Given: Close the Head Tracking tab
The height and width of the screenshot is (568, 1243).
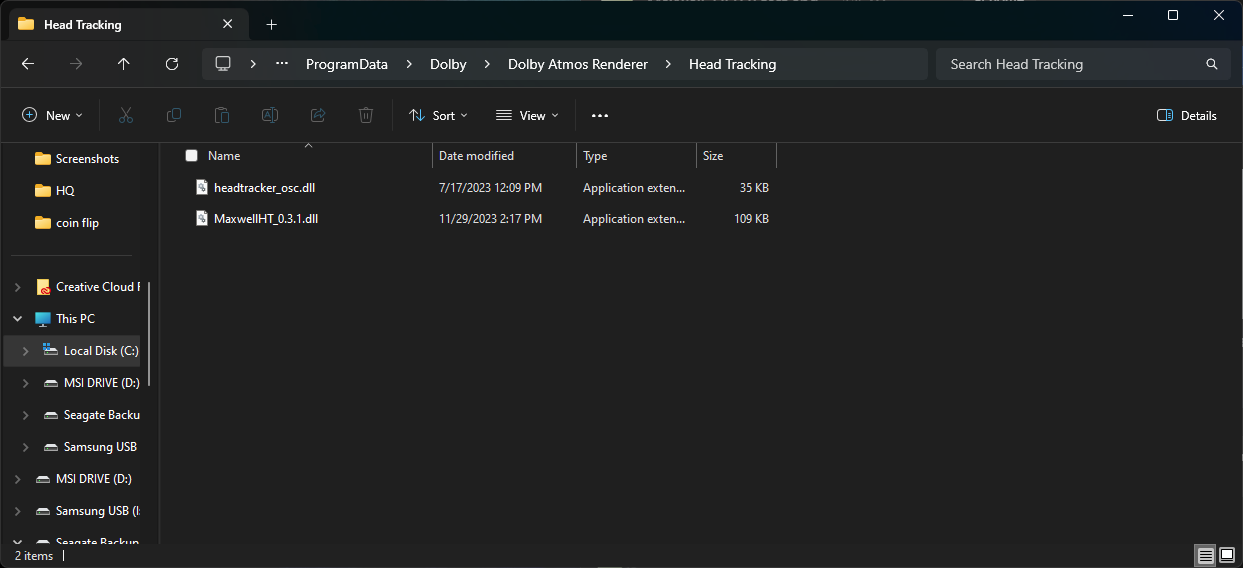Looking at the screenshot, I should click(229, 24).
